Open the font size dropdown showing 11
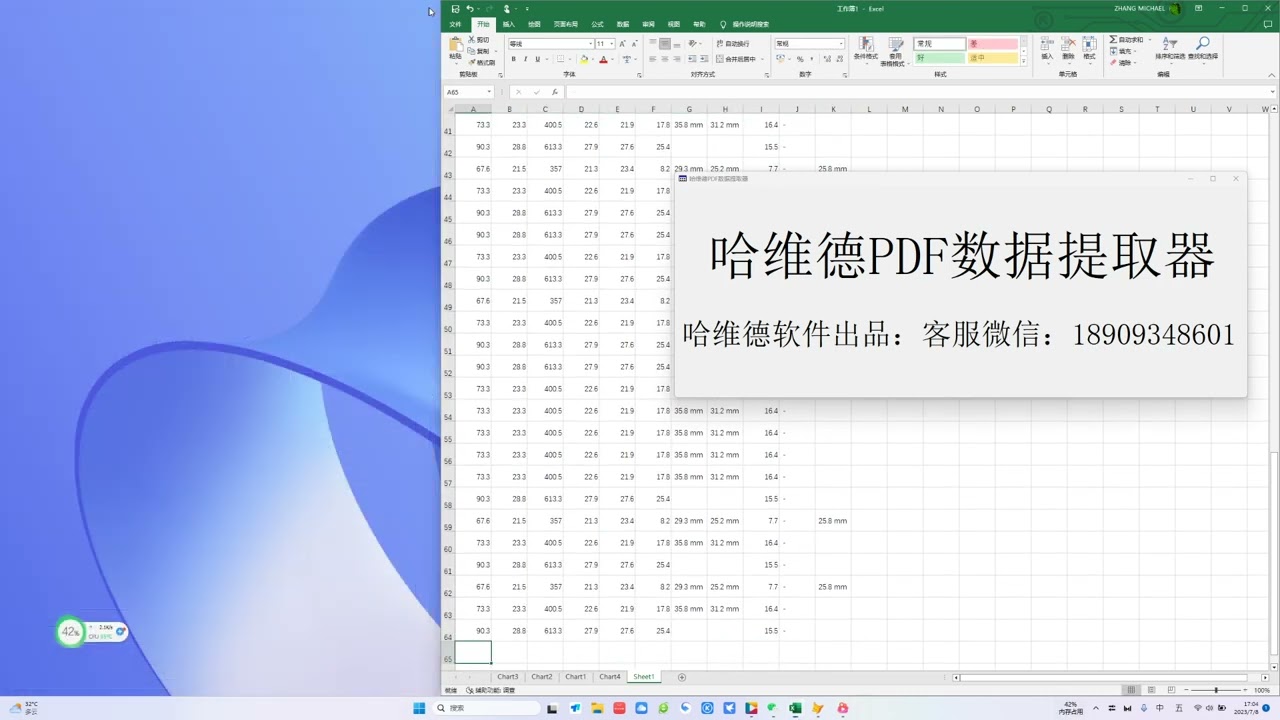This screenshot has height=720, width=1280. click(x=611, y=44)
